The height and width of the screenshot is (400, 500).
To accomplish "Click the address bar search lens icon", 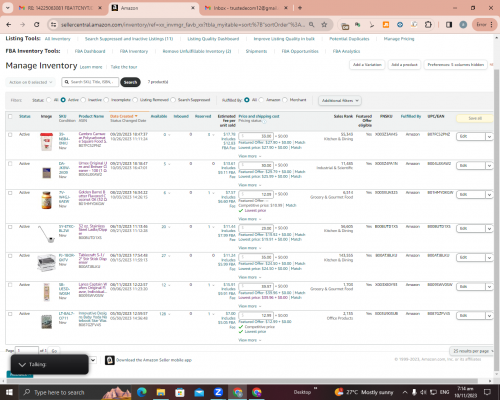I will tap(311, 25).
